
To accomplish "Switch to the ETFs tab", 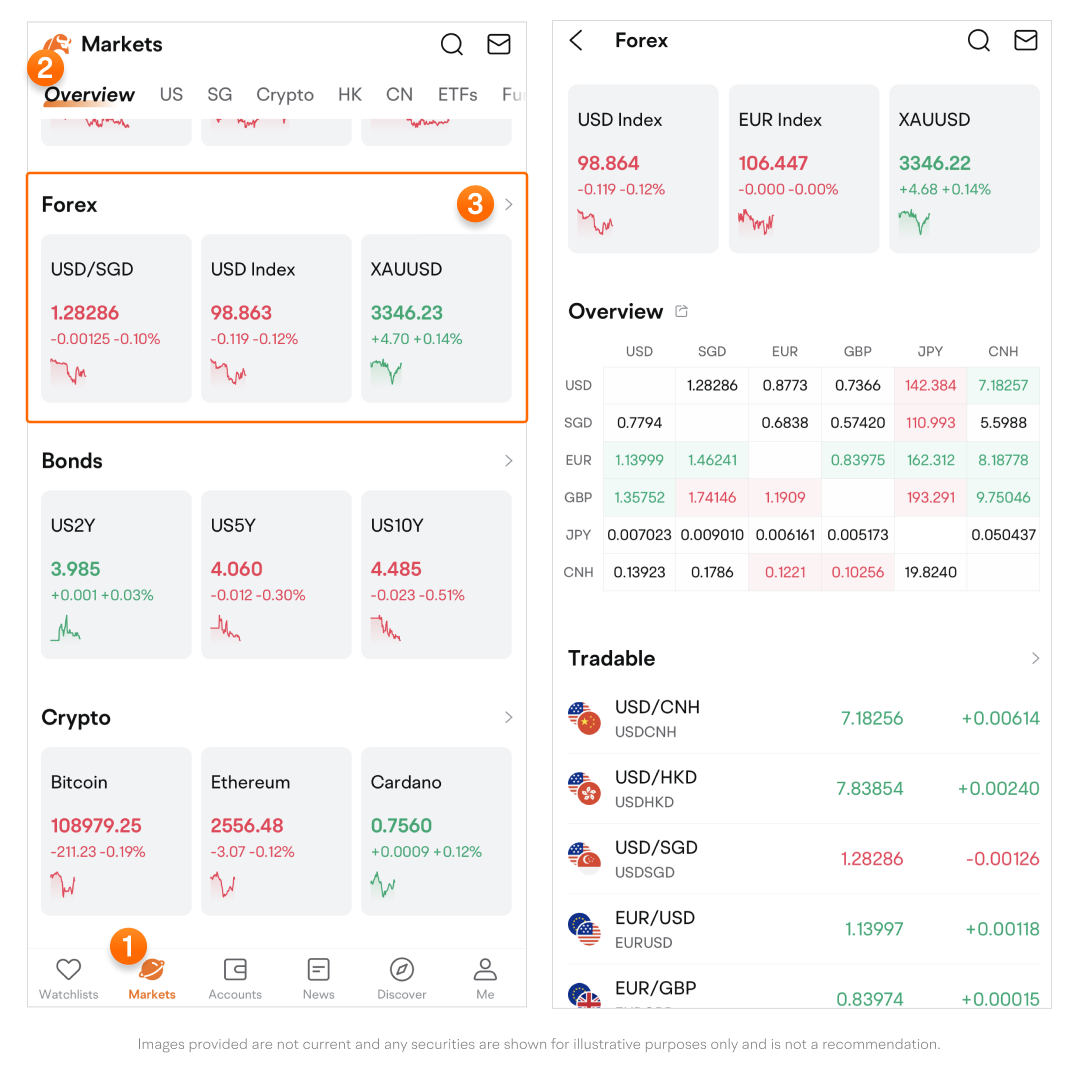I will (457, 95).
